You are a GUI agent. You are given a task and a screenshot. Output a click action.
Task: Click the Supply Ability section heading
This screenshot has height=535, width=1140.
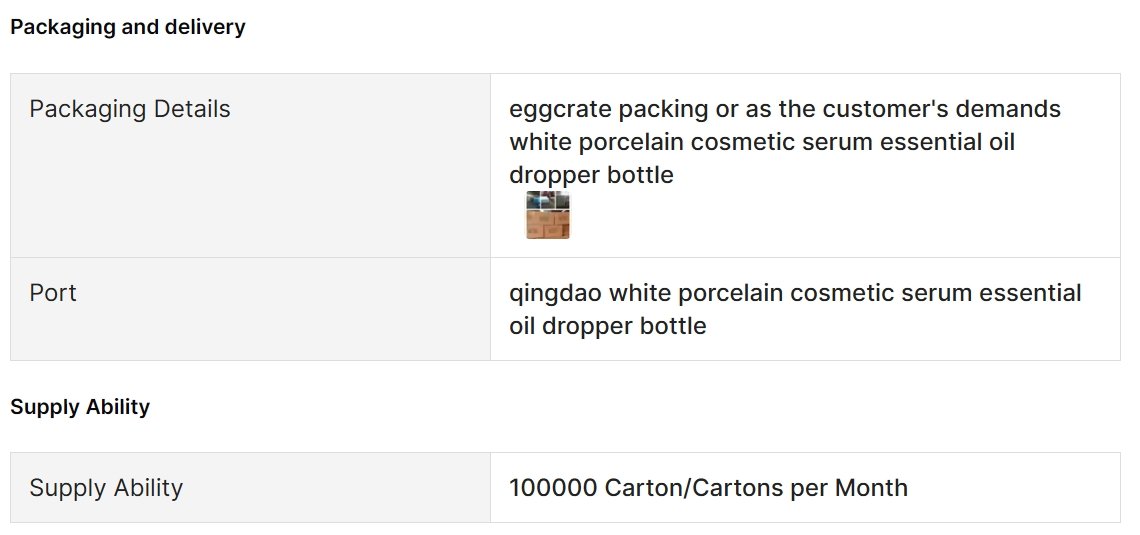[x=80, y=406]
